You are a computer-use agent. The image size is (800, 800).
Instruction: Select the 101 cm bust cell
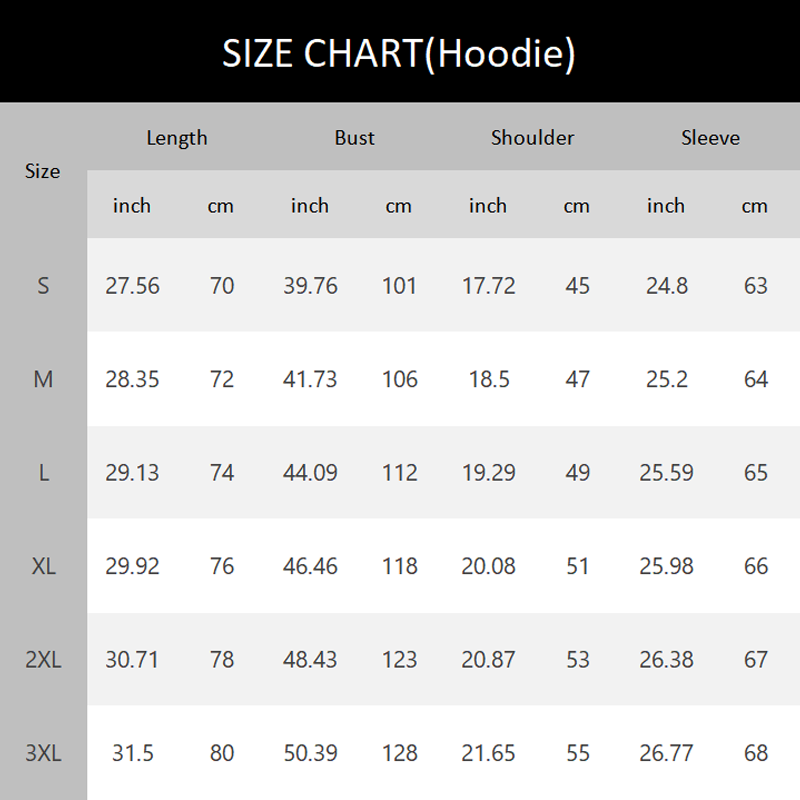399,286
